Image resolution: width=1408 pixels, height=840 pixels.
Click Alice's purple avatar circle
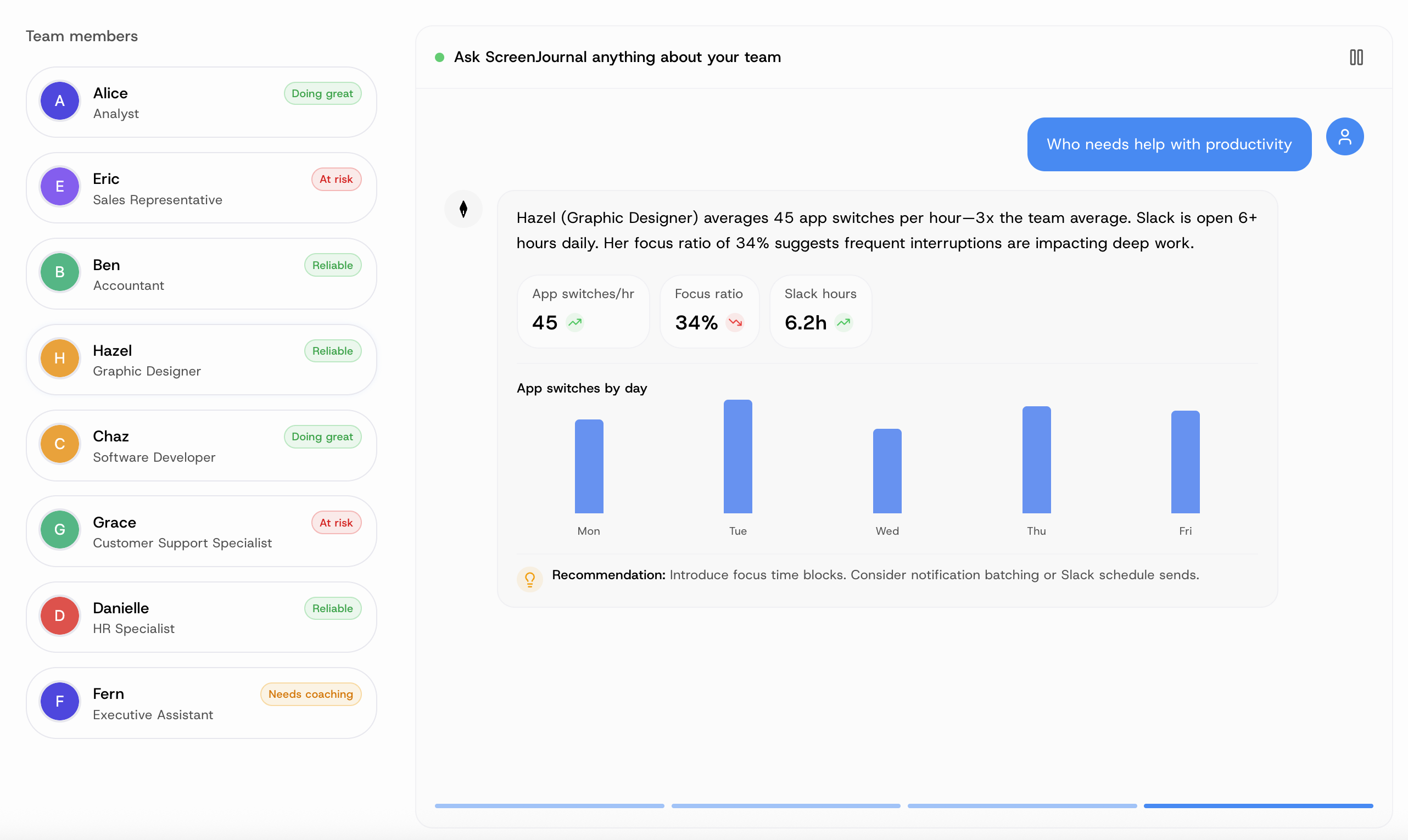click(59, 102)
